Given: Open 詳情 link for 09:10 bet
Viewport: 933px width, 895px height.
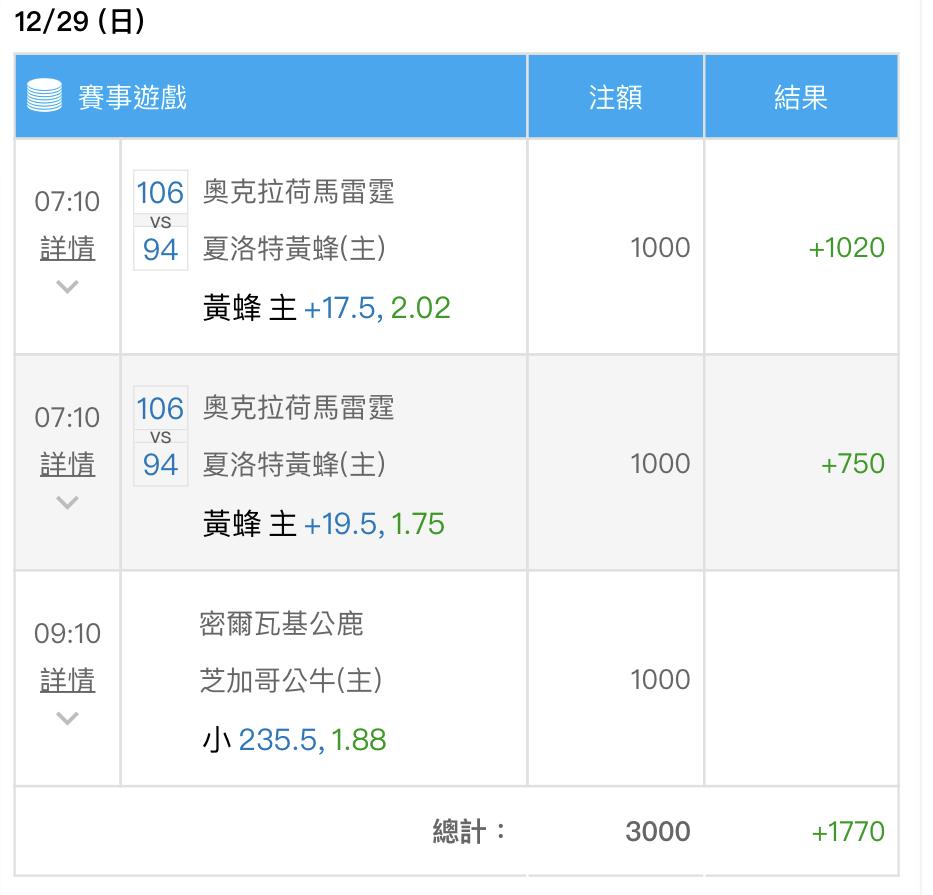Looking at the screenshot, I should click(x=67, y=681).
